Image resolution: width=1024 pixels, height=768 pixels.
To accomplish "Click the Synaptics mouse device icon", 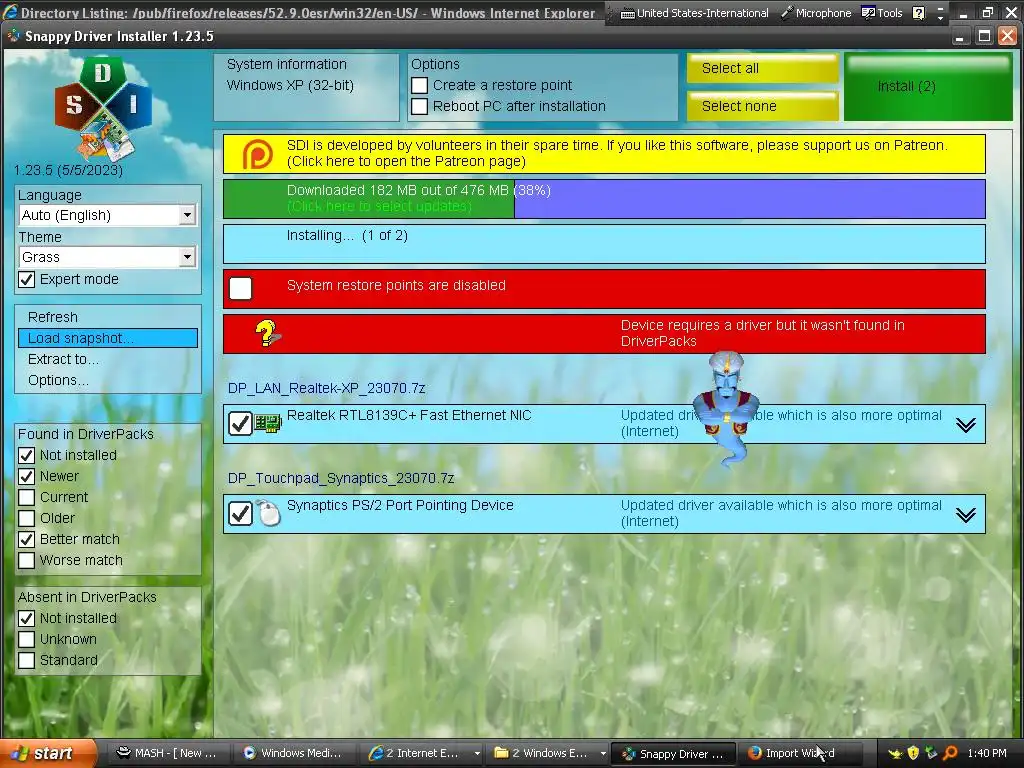I will click(268, 513).
